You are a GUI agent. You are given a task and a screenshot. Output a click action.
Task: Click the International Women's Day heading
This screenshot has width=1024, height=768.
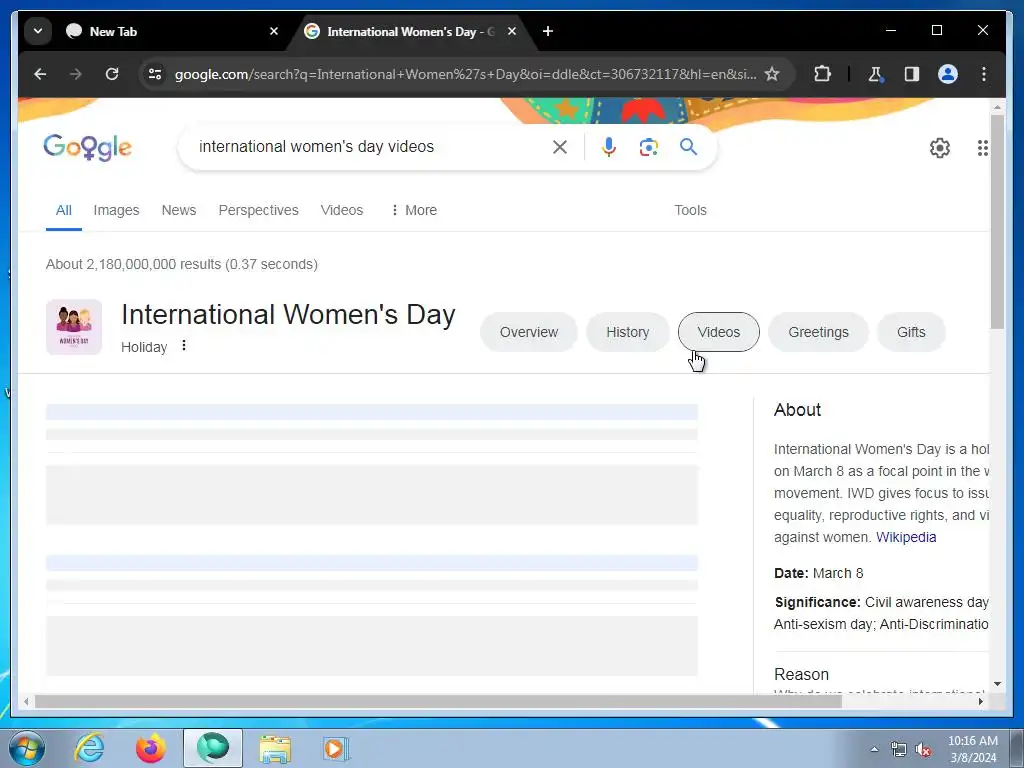288,315
